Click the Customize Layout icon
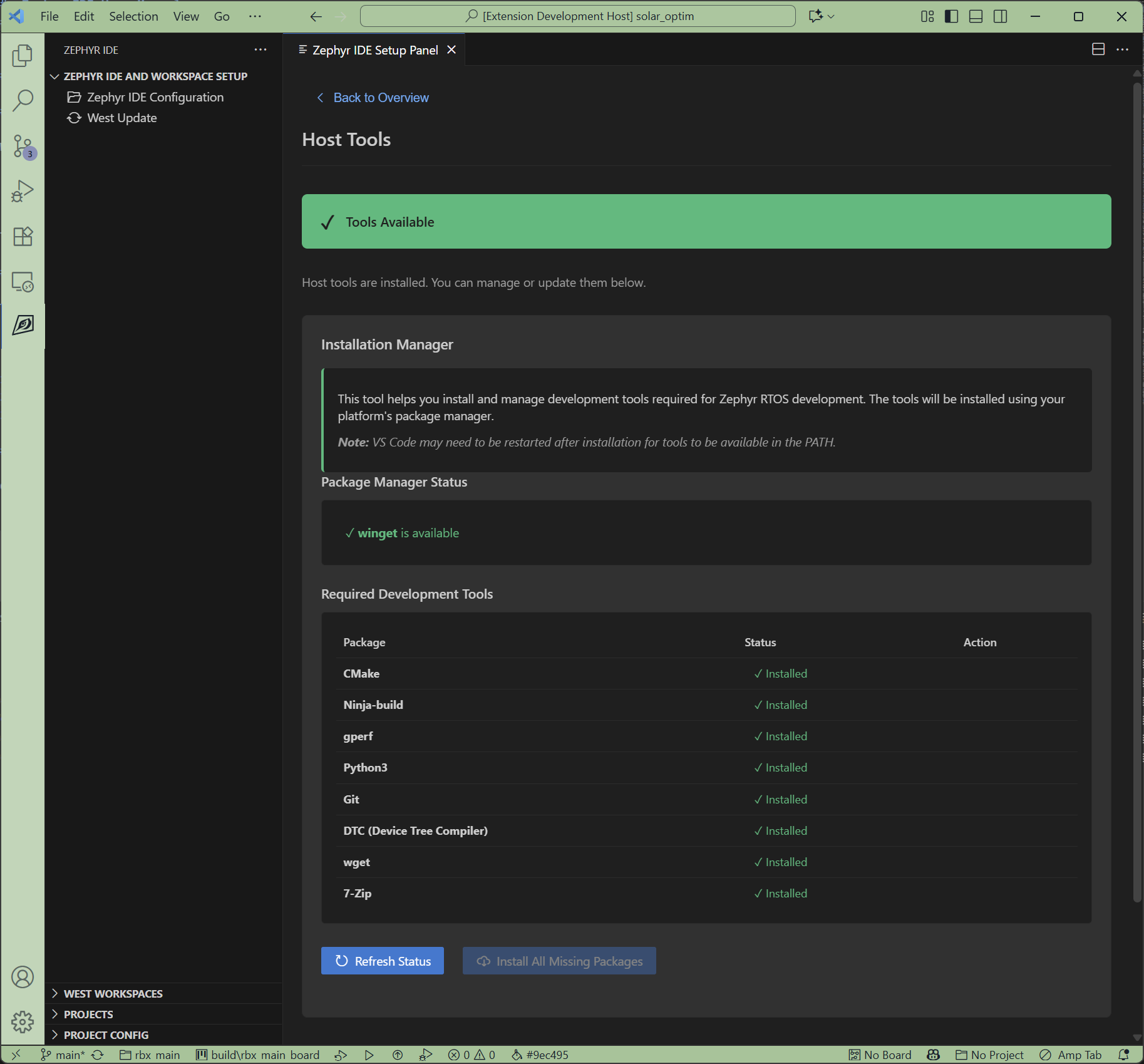1144x1064 pixels. point(927,16)
